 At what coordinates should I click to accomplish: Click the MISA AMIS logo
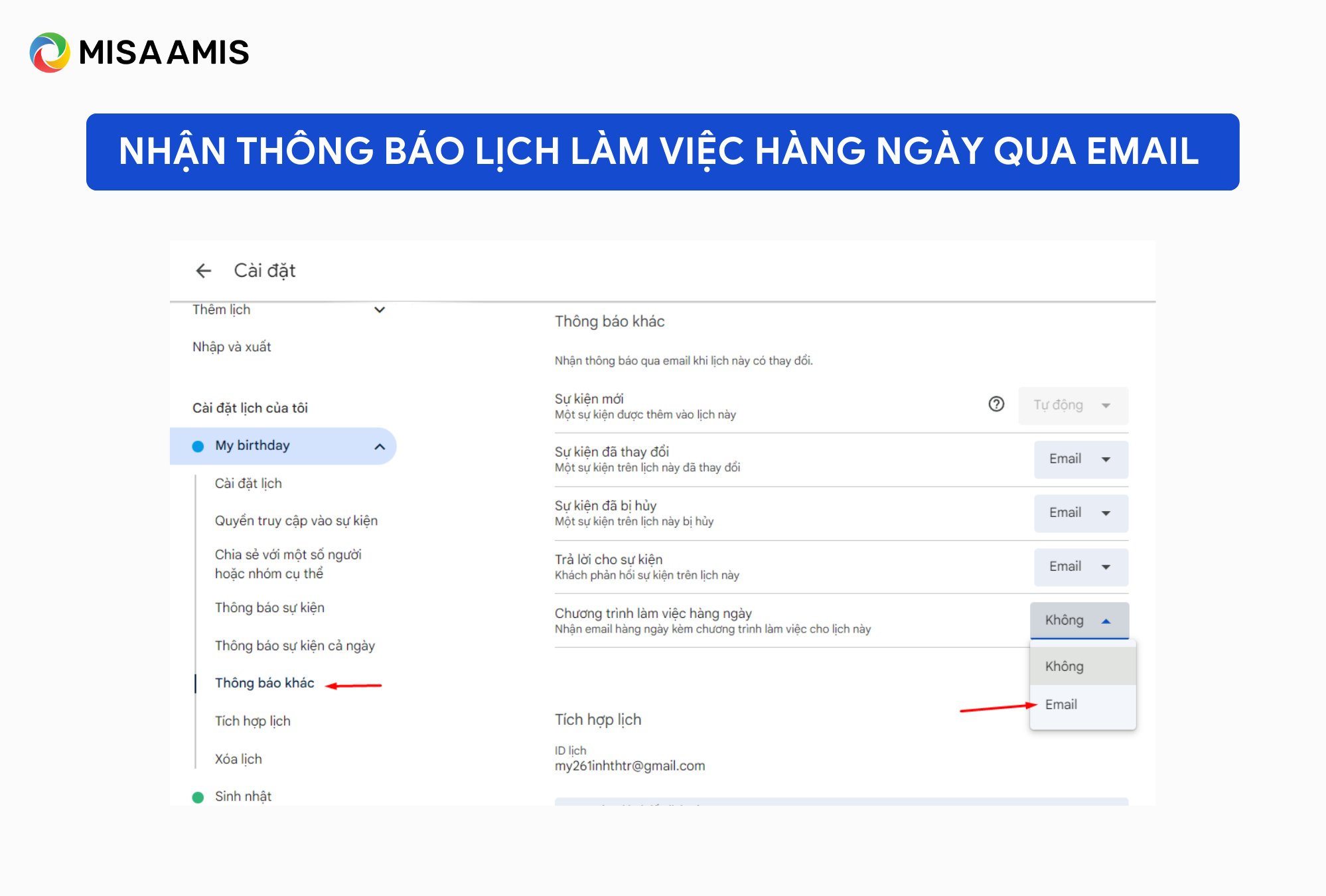click(139, 52)
